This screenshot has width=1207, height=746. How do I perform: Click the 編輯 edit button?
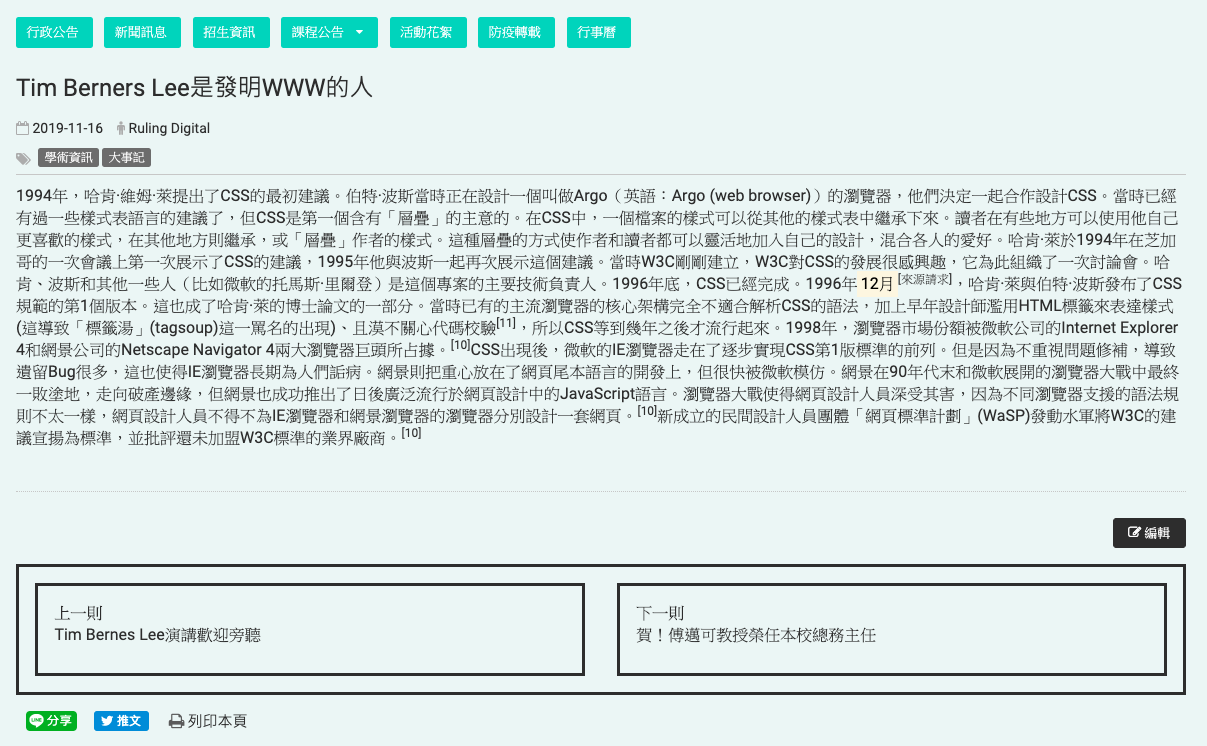tap(1149, 533)
